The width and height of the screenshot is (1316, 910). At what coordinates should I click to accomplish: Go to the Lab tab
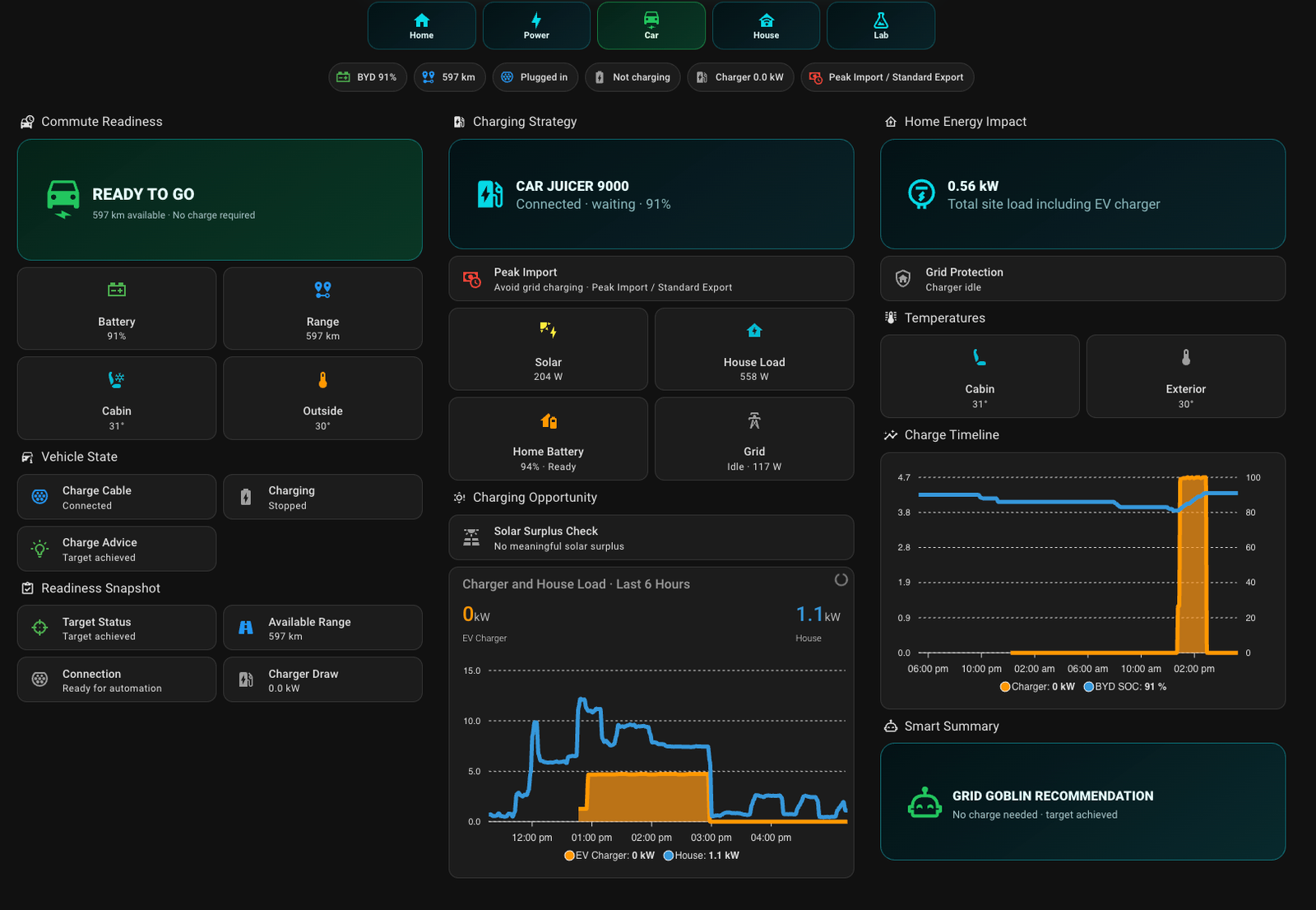pos(881,26)
